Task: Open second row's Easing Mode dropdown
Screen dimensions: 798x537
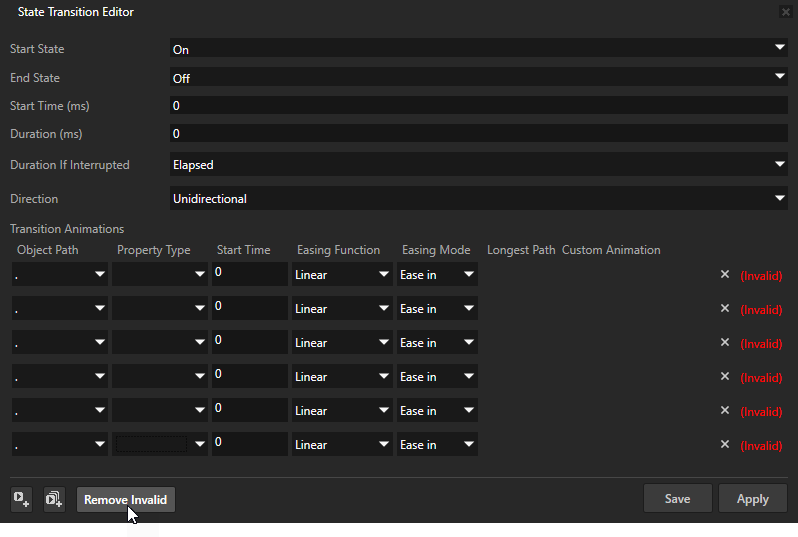Action: pos(437,309)
